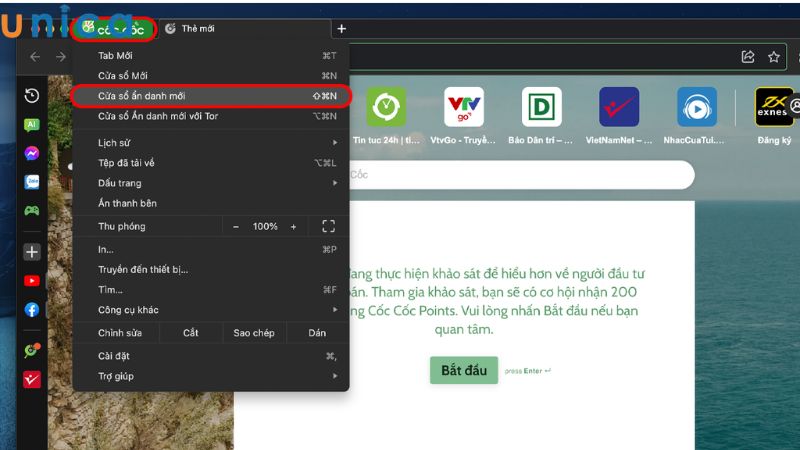The height and width of the screenshot is (450, 800).
Task: Toggle fullscreen from the Thu phóng row
Action: coord(328,227)
